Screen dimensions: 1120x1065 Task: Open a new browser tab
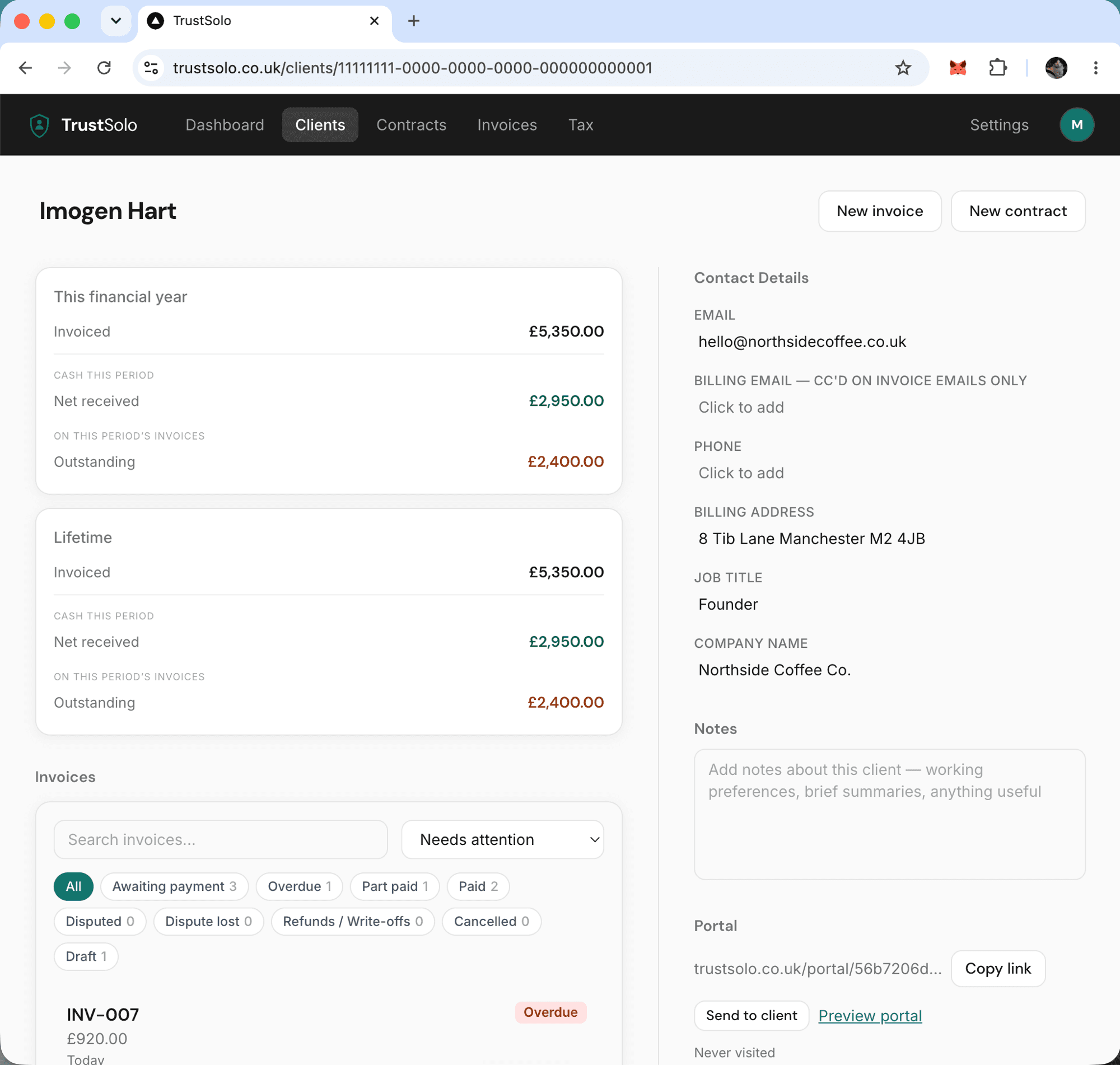[x=414, y=21]
